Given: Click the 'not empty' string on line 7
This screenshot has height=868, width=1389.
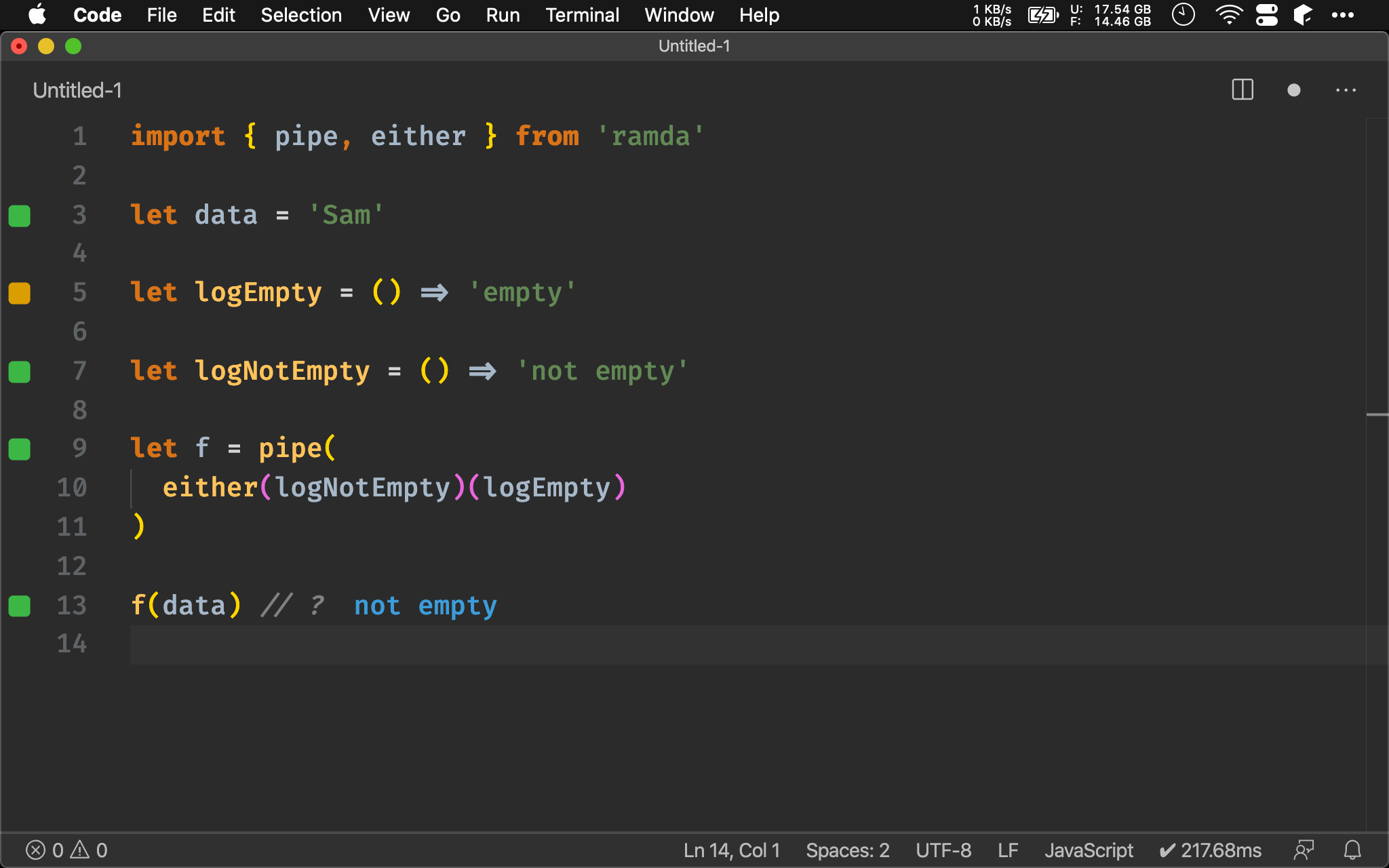Looking at the screenshot, I should click(602, 371).
